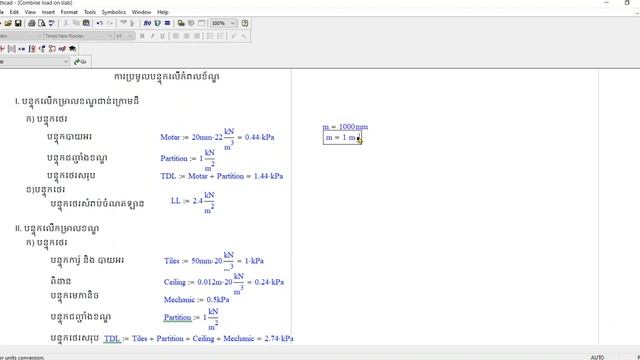Image resolution: width=640 pixels, height=360 pixels.
Task: Toggle left text alignment
Action: coord(176,36)
